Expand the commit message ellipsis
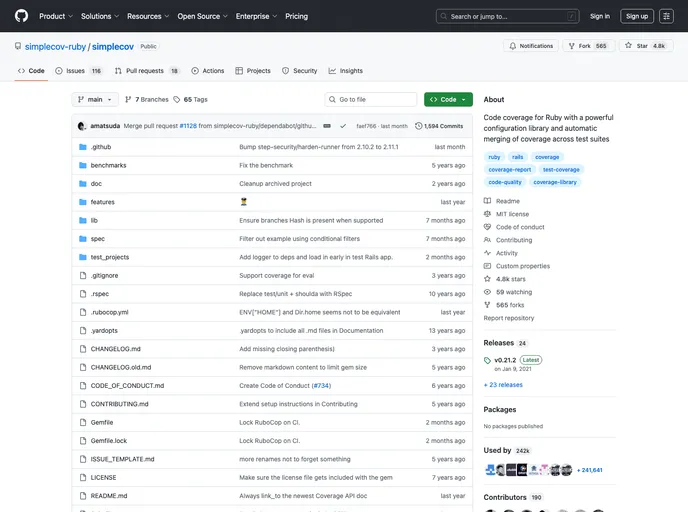Image resolution: width=688 pixels, height=512 pixels. [x=327, y=126]
